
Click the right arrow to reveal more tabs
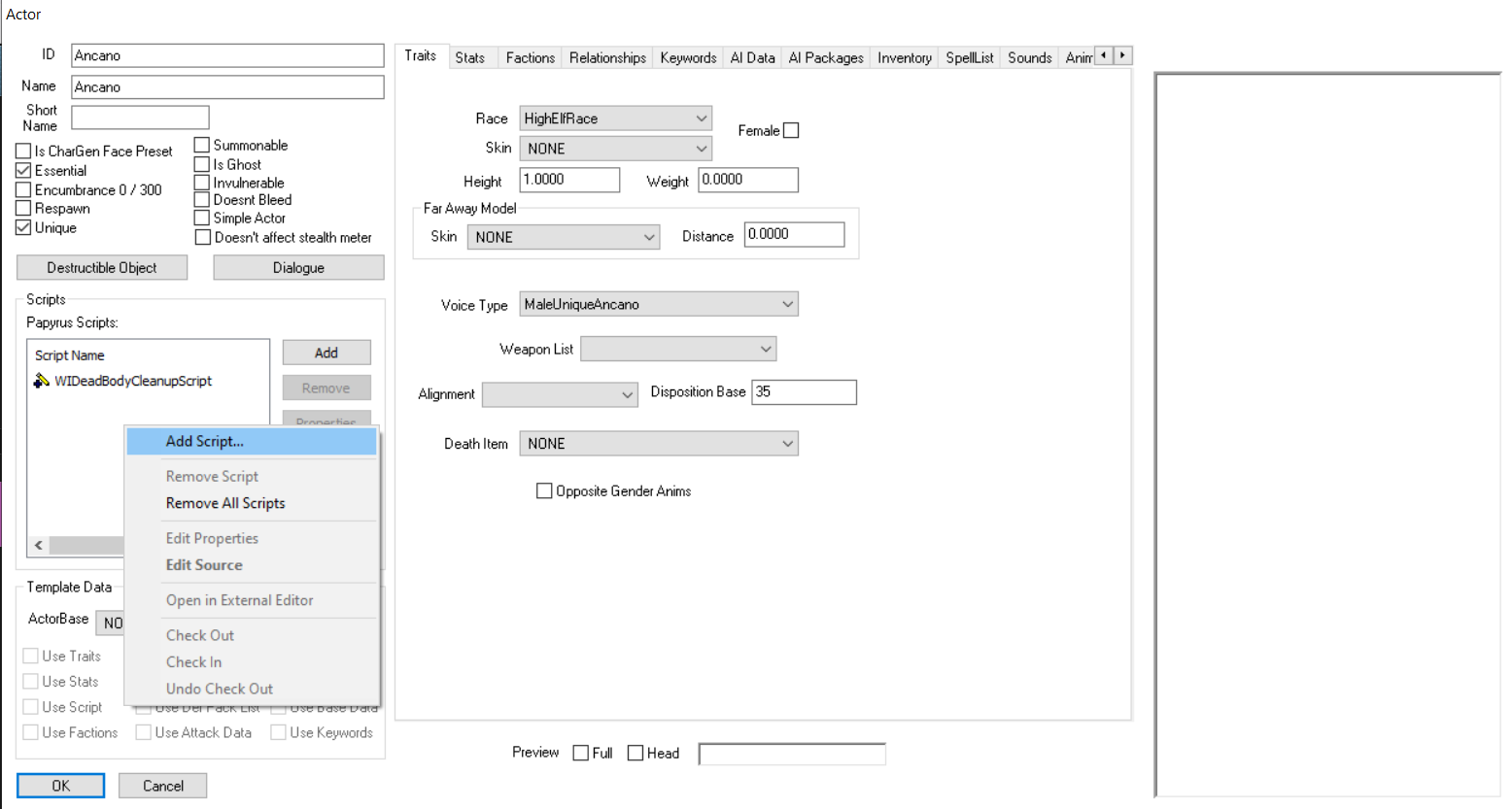(1123, 55)
